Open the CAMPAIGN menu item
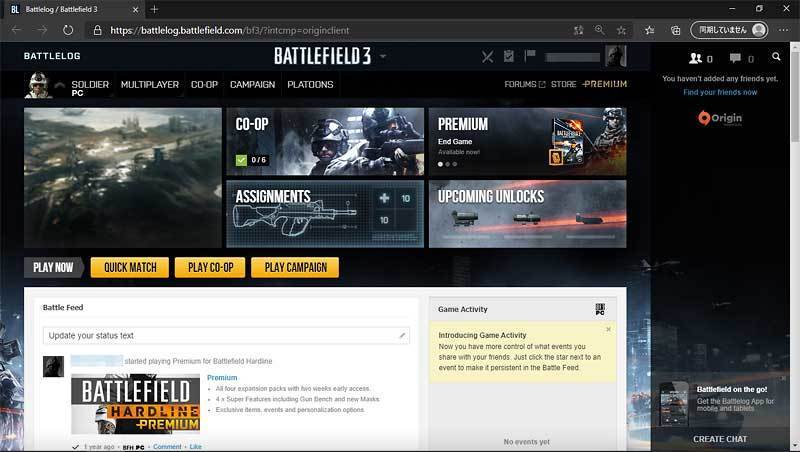Screen dimensions: 800x452 click(252, 85)
